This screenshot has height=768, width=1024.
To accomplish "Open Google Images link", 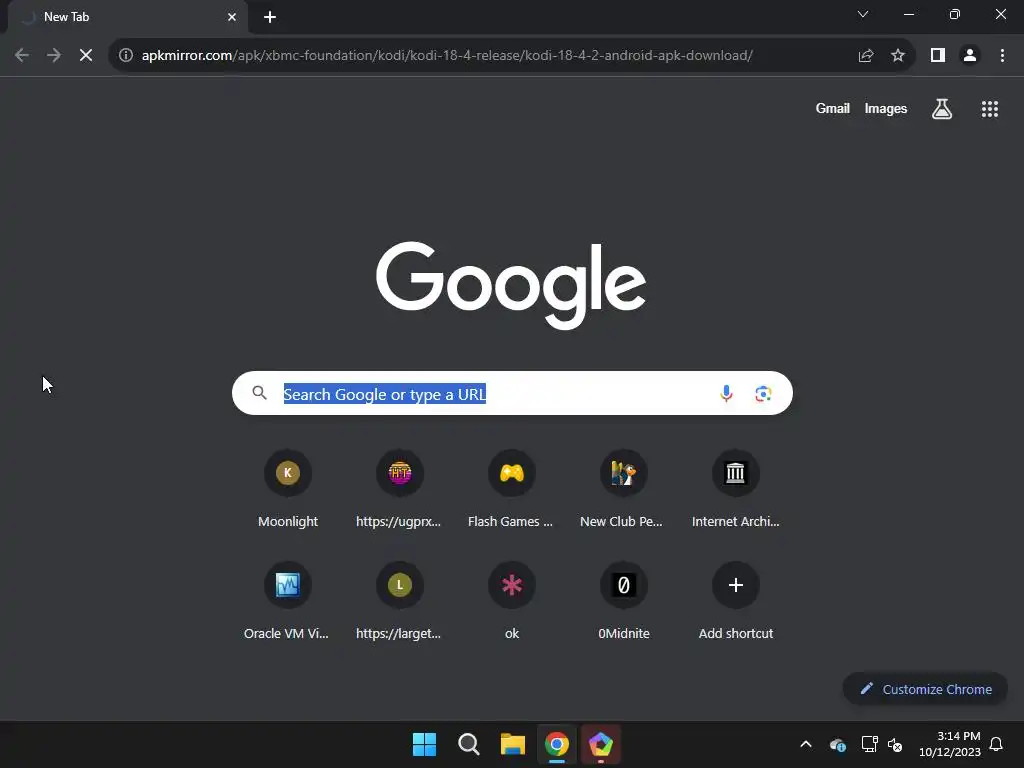I will tap(886, 108).
